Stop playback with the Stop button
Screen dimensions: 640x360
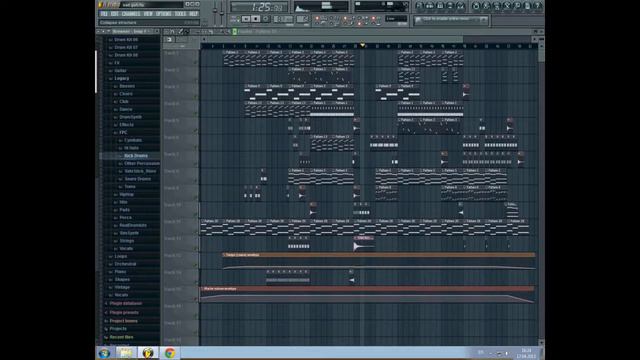pos(256,19)
